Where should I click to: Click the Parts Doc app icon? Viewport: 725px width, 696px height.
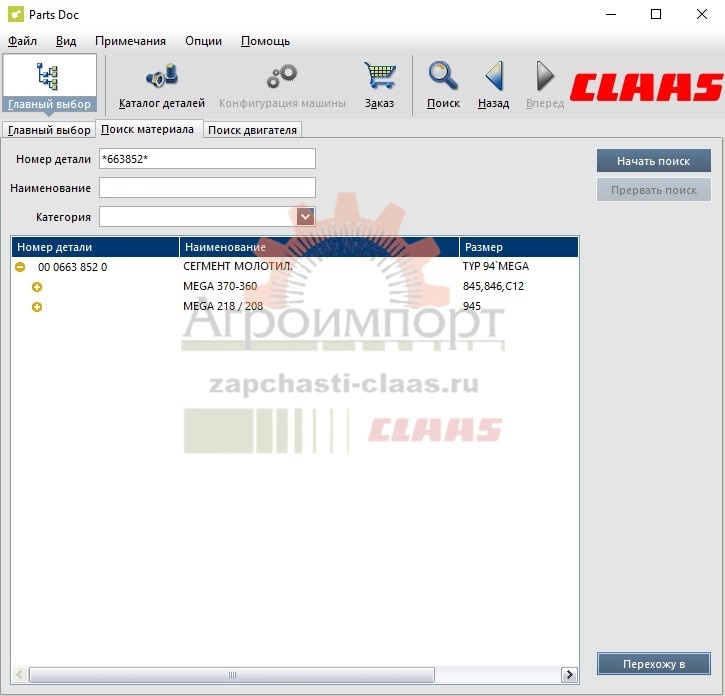[16, 14]
